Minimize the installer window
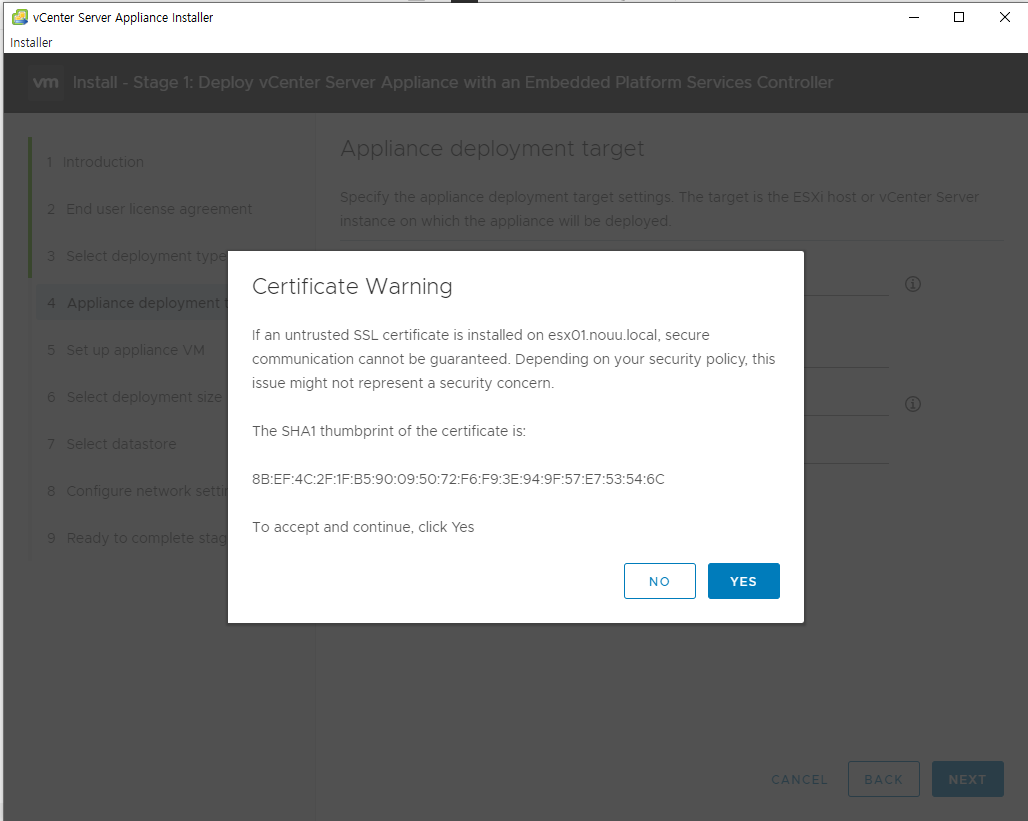The width and height of the screenshot is (1028, 821). [x=914, y=18]
